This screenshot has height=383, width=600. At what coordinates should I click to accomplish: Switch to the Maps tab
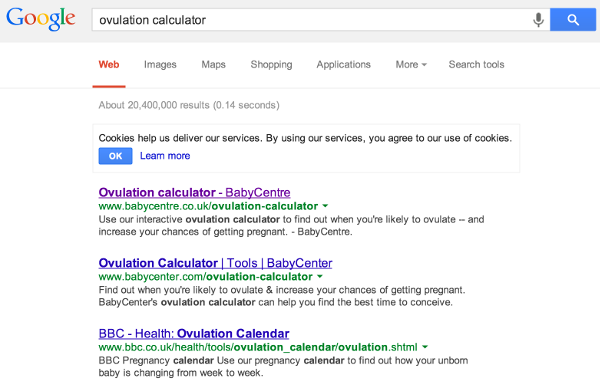point(214,65)
